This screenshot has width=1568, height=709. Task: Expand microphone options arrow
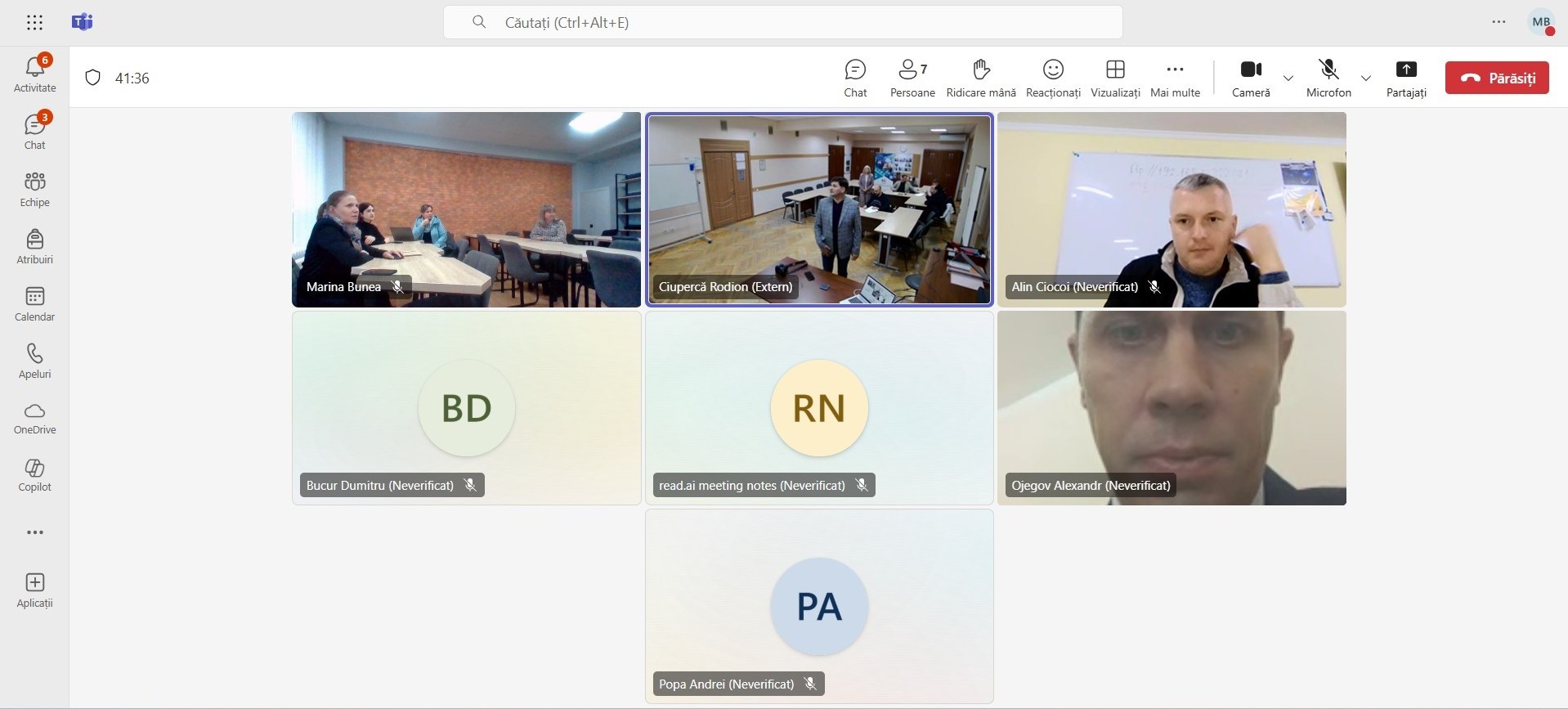(1365, 79)
